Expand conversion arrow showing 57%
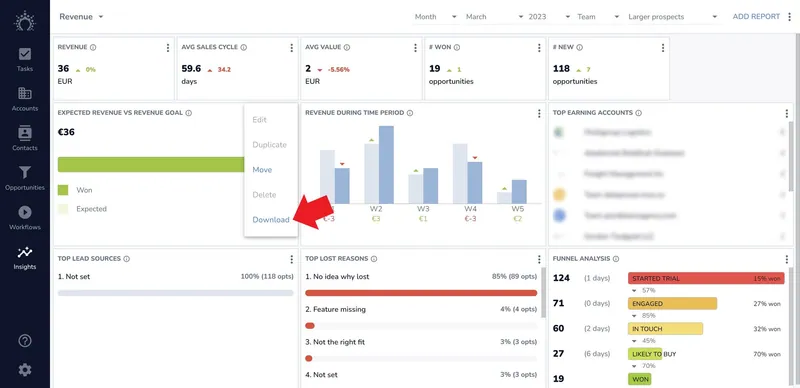Screen dimensions: 800x388 (634, 290)
